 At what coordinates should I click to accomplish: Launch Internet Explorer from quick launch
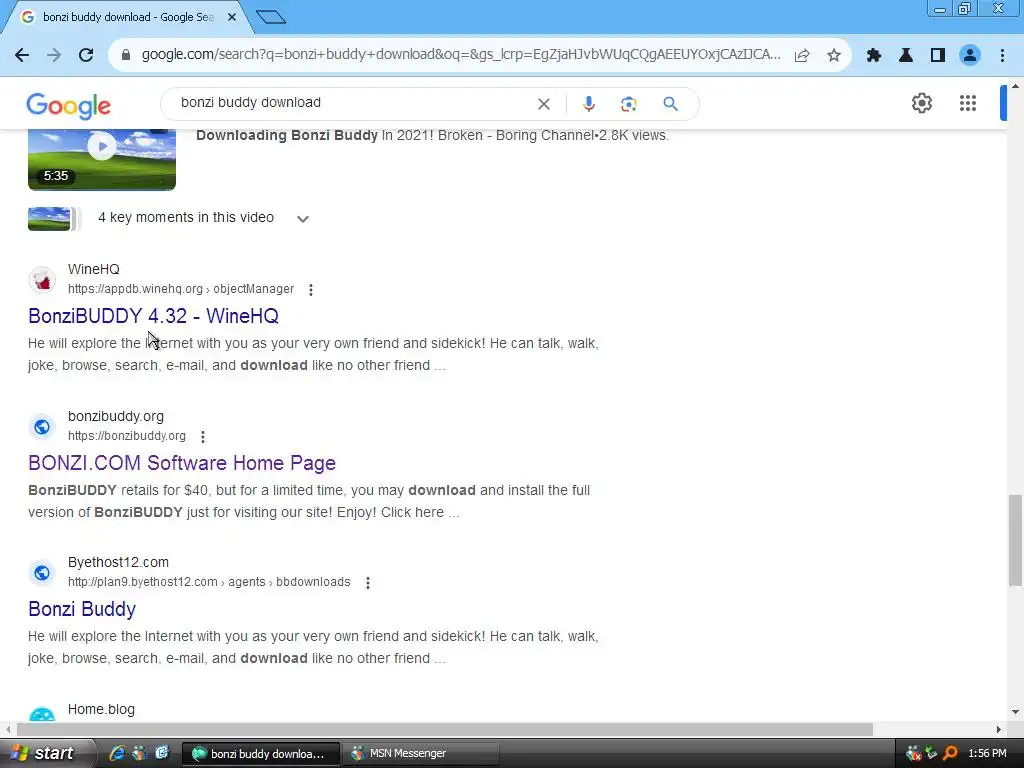coord(117,753)
